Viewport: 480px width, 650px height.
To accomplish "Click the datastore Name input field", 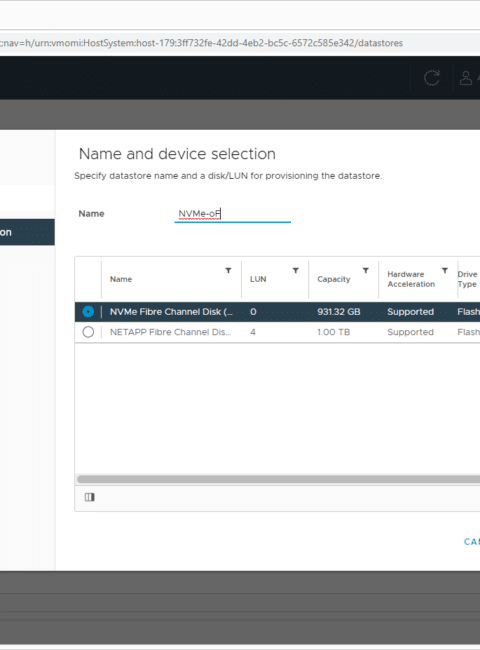I will click(x=233, y=214).
